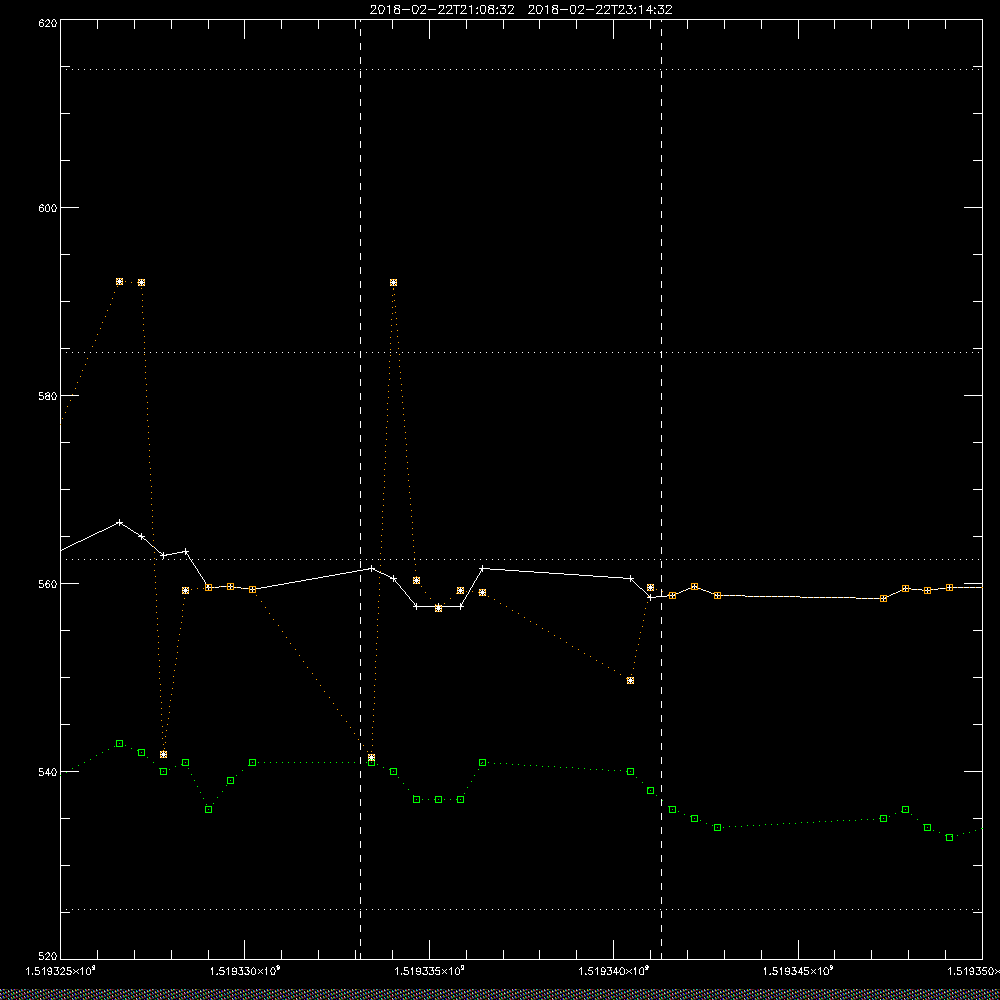Click the 1.519340×10⁹ x-axis label
Viewport: 1000px width, 1000px height.
(614, 971)
